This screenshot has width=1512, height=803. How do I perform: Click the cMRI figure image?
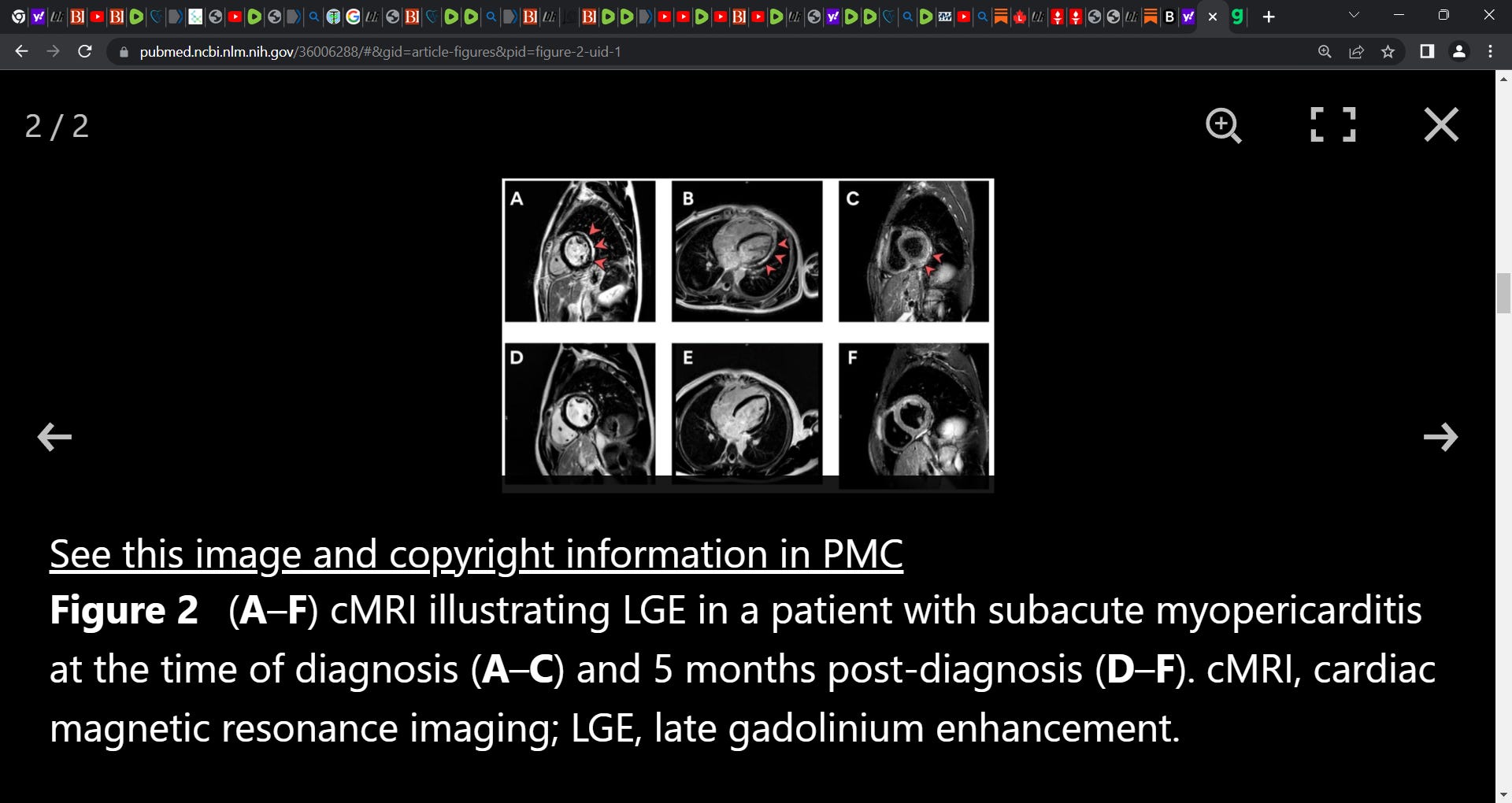[747, 335]
